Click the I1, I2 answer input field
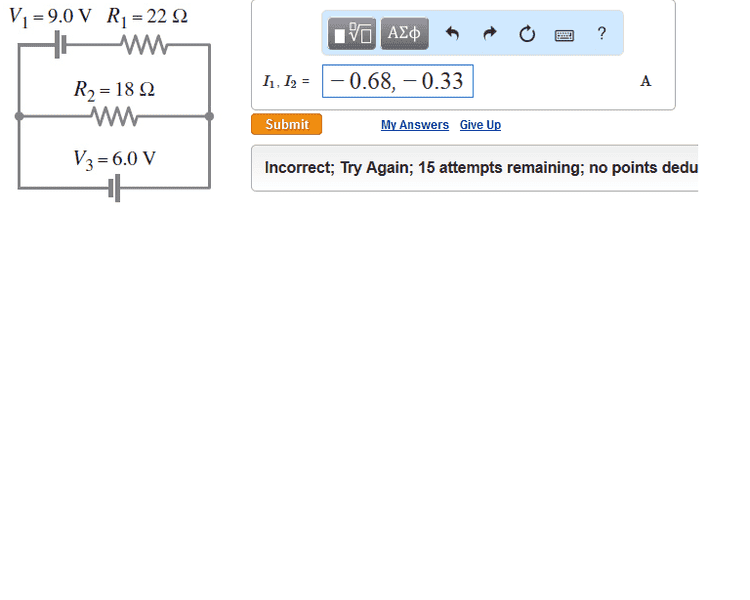Screen dimensions: 750x600 (x=398, y=81)
